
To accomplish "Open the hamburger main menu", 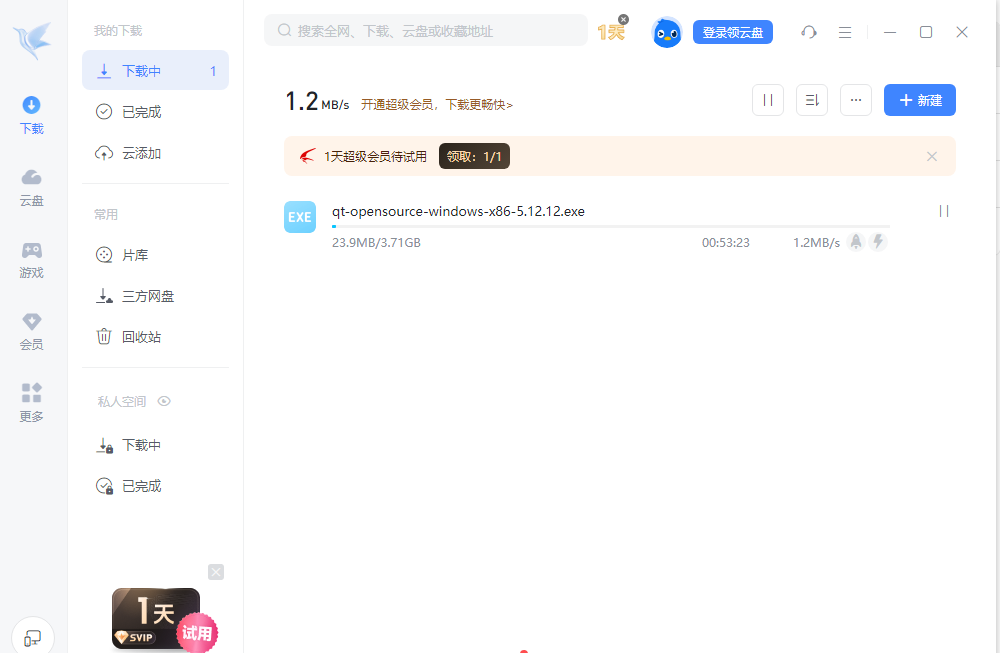I will [x=845, y=32].
